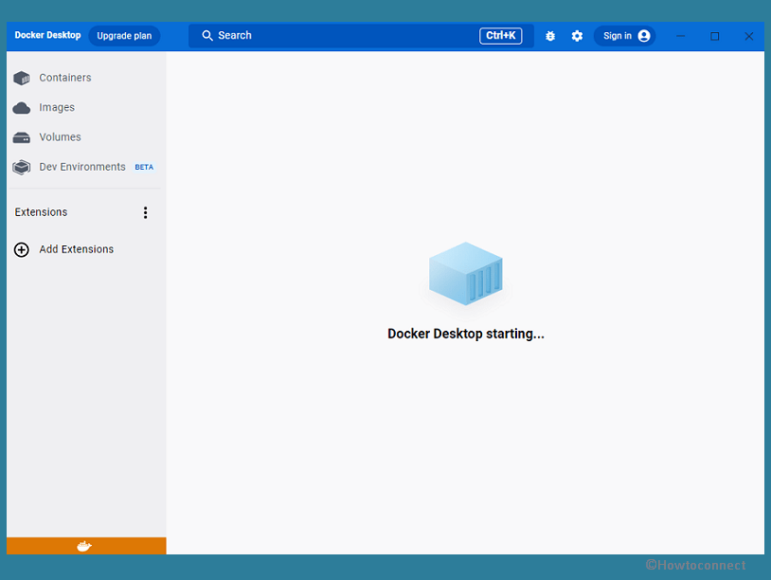Click the blue container cube graphic
The width and height of the screenshot is (771, 580).
pos(466,274)
